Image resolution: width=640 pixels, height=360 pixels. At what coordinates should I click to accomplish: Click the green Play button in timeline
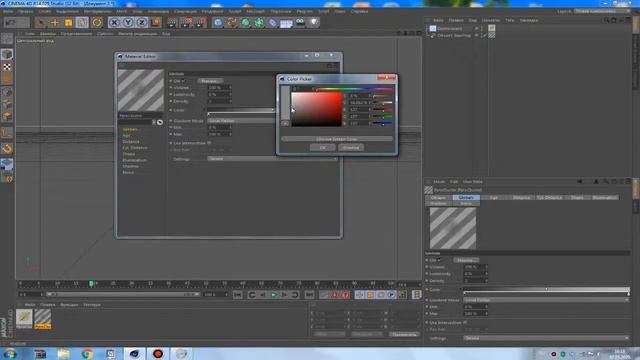[x=273, y=295]
